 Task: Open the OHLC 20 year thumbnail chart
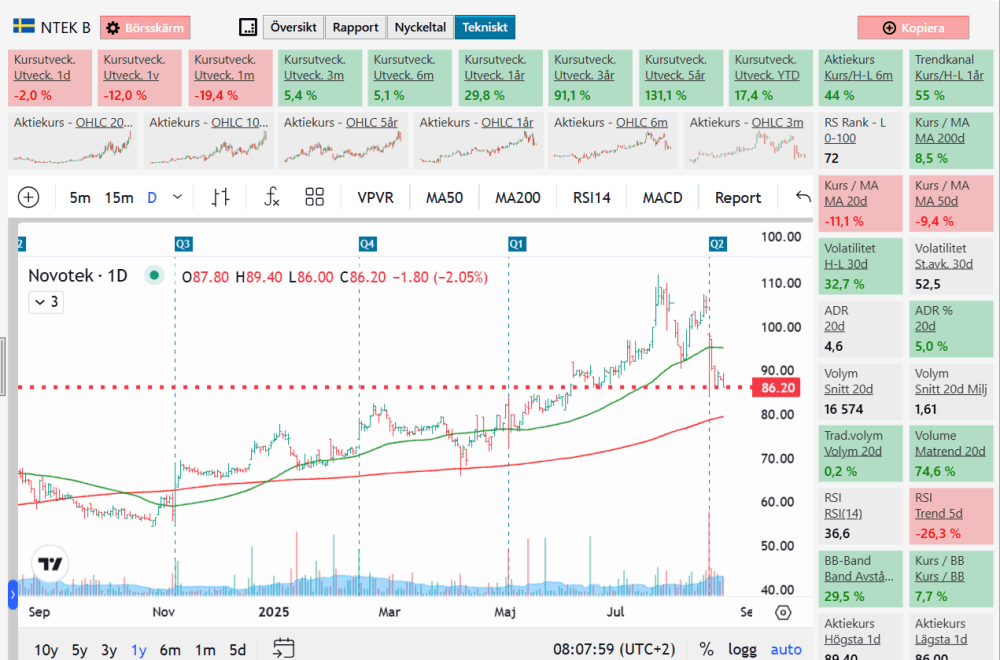pyautogui.click(x=73, y=141)
